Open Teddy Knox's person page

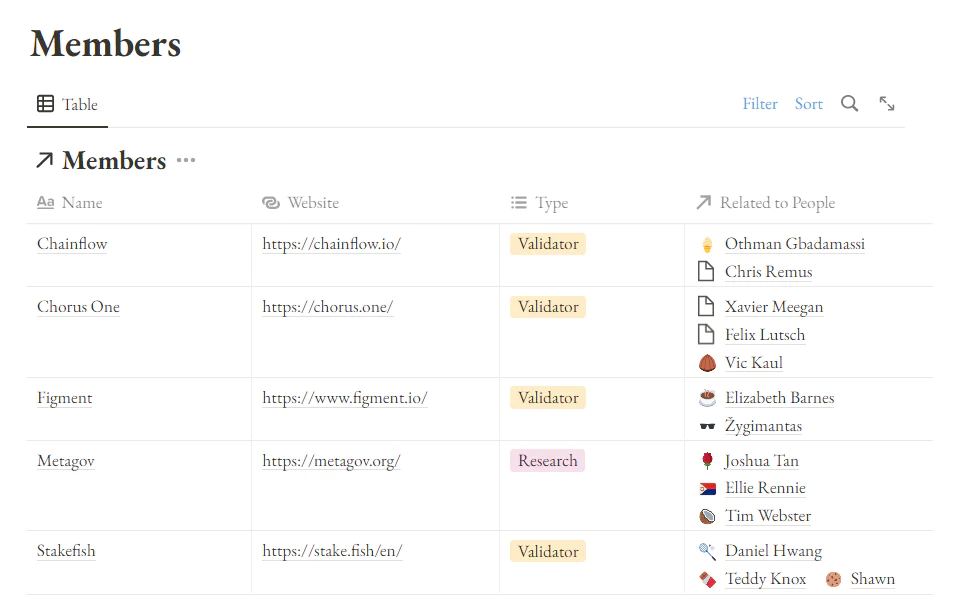pyautogui.click(x=765, y=579)
